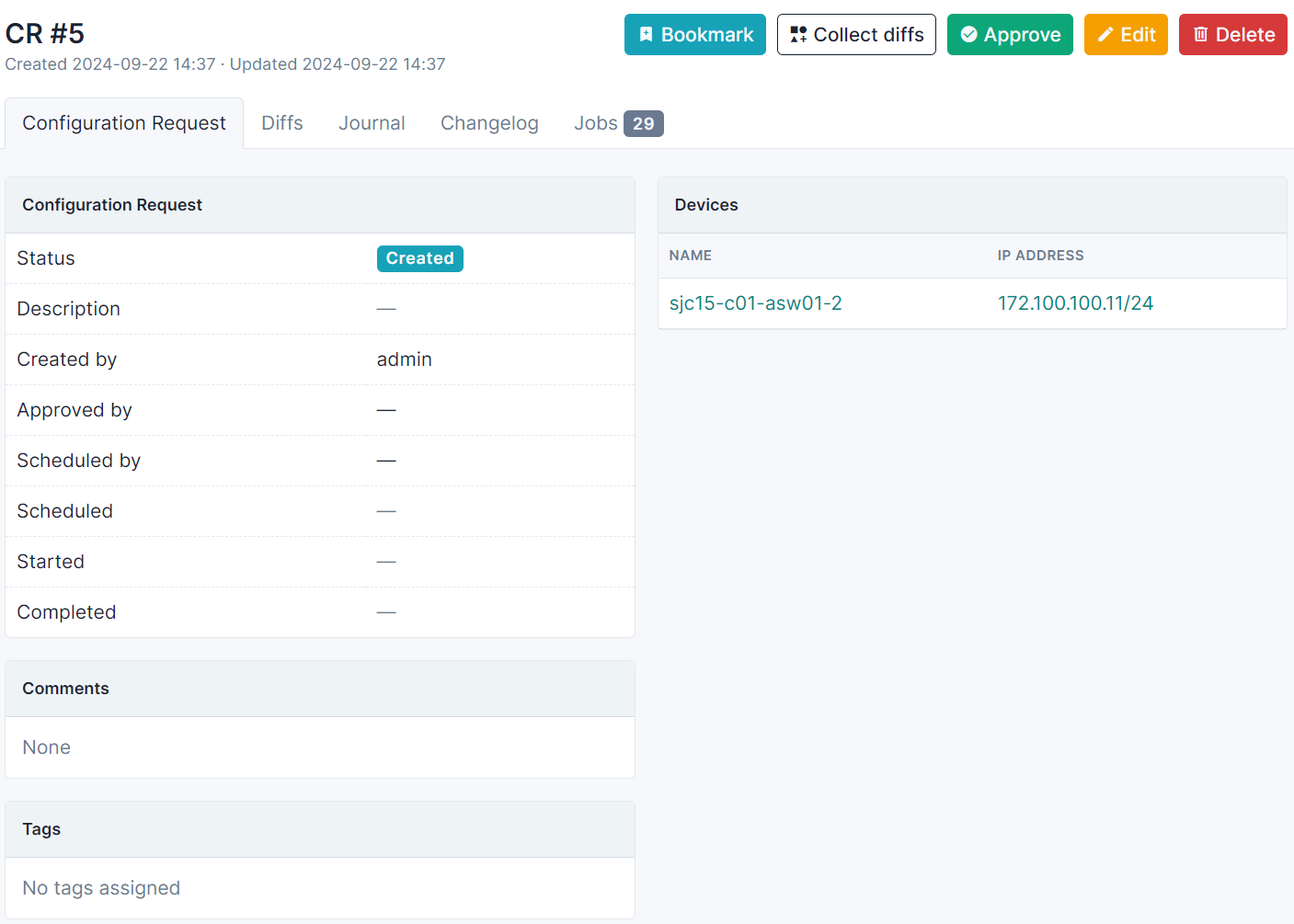Open the Jobs tab
This screenshot has height=924, width=1294.
pos(618,123)
